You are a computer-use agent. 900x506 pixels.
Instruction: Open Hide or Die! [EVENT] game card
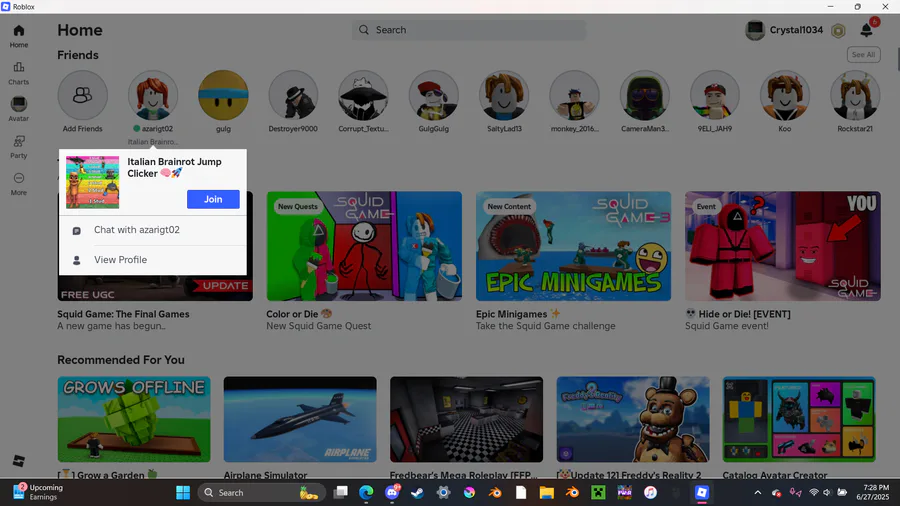coord(783,246)
